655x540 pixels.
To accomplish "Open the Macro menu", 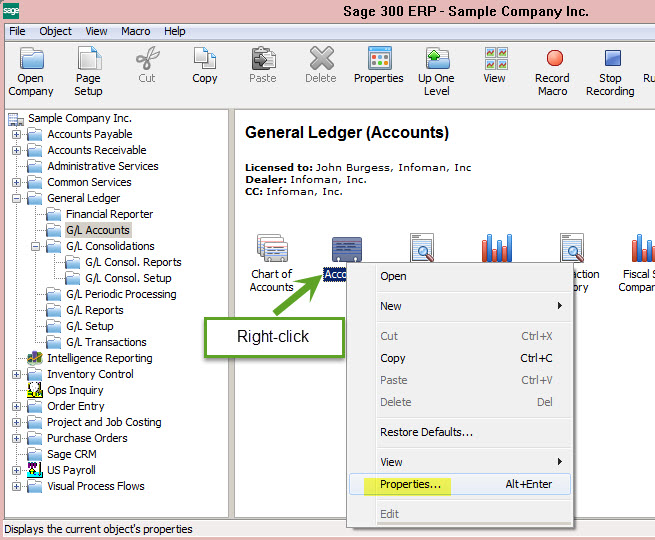I will click(x=135, y=31).
